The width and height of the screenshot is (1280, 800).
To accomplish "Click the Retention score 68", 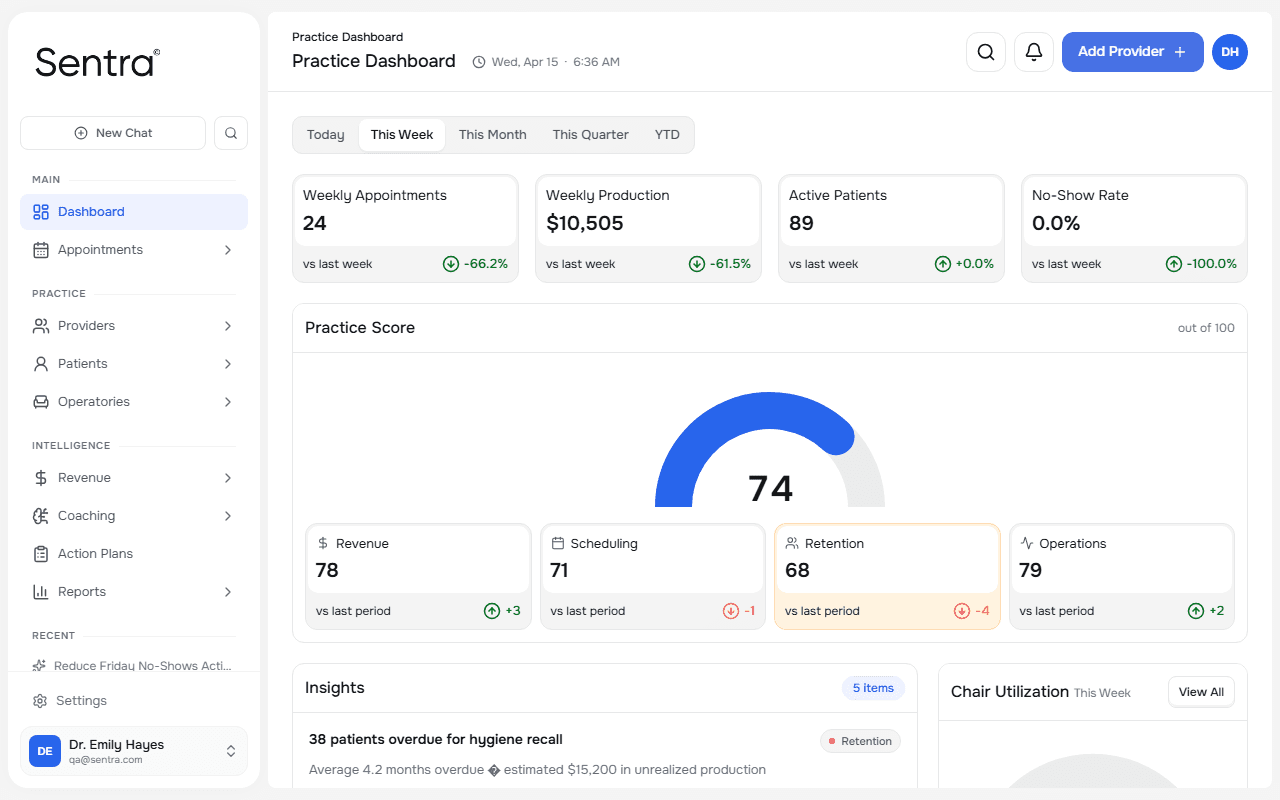I will pyautogui.click(x=797, y=570).
